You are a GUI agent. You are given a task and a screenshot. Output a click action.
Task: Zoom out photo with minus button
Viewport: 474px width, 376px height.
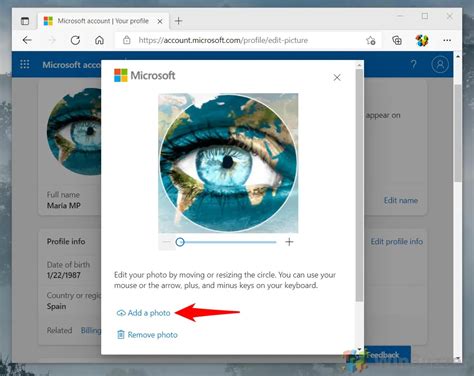[x=167, y=242]
